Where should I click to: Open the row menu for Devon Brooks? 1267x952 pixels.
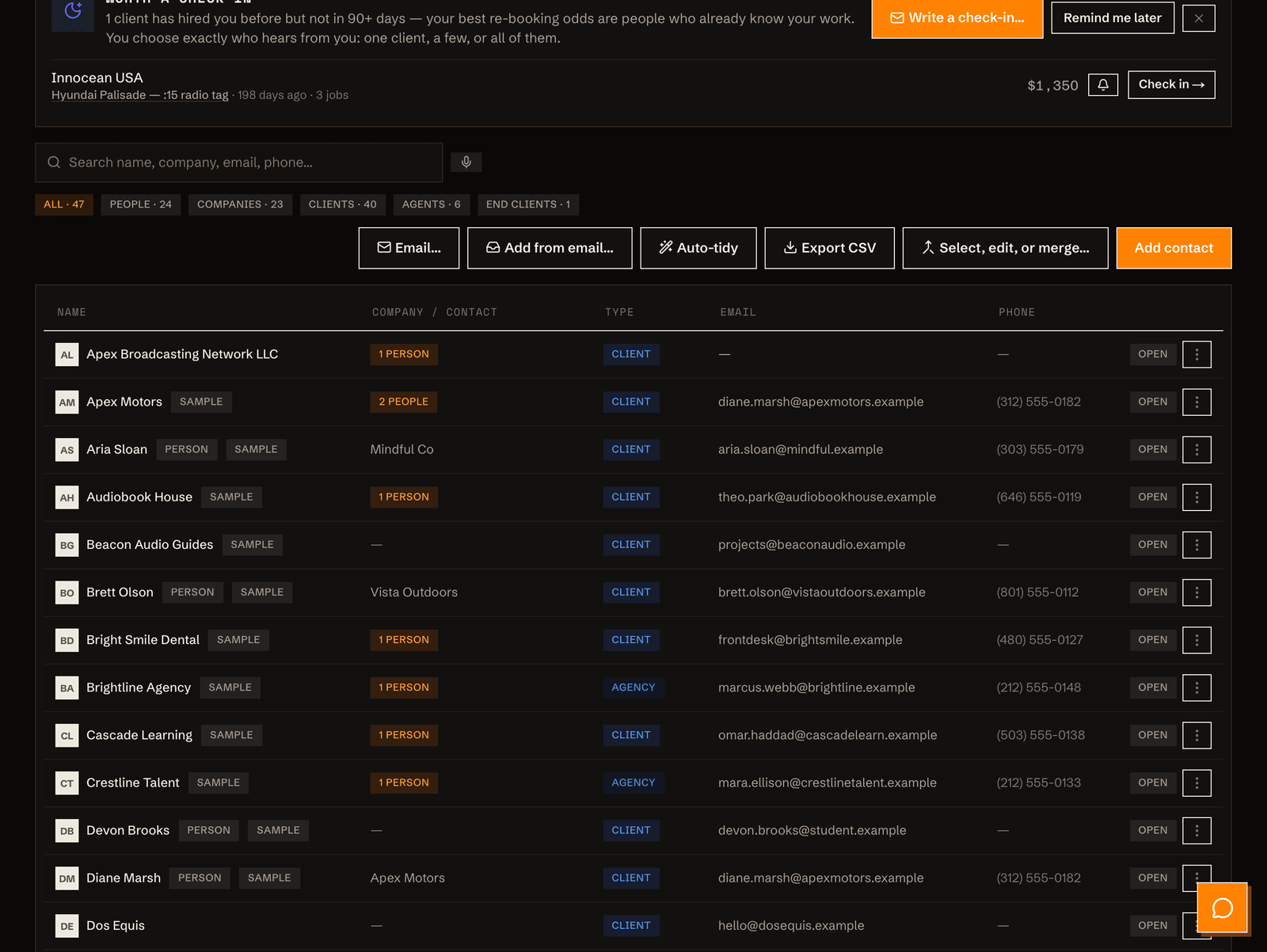point(1197,830)
